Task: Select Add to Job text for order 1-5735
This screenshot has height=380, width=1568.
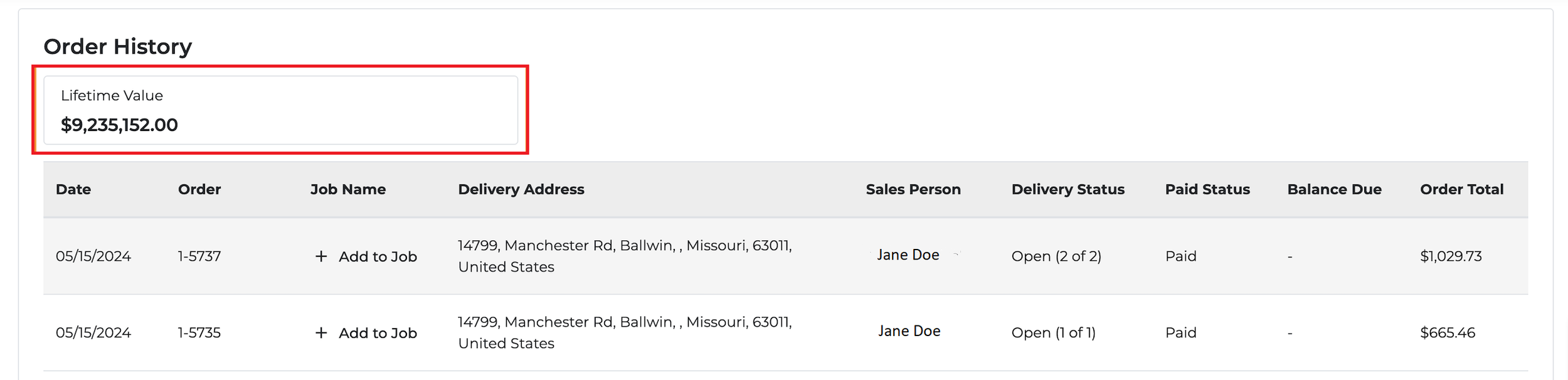Action: coord(378,333)
